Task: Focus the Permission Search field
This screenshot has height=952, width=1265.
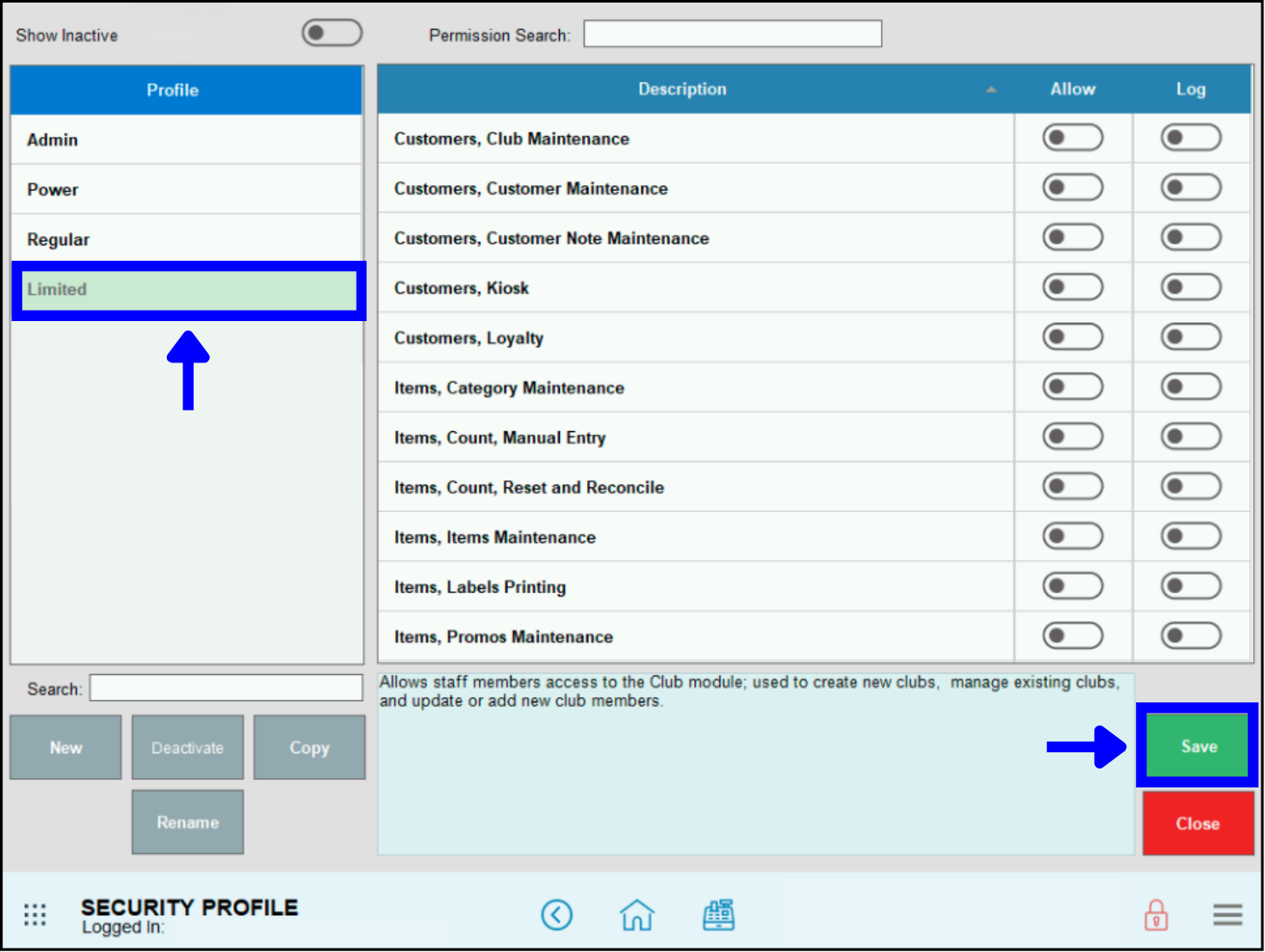Action: pyautogui.click(x=732, y=34)
